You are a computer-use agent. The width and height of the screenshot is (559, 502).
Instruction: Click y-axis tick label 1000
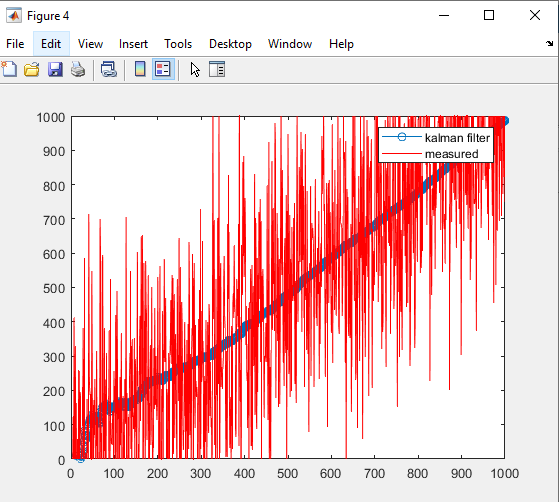coord(51,117)
